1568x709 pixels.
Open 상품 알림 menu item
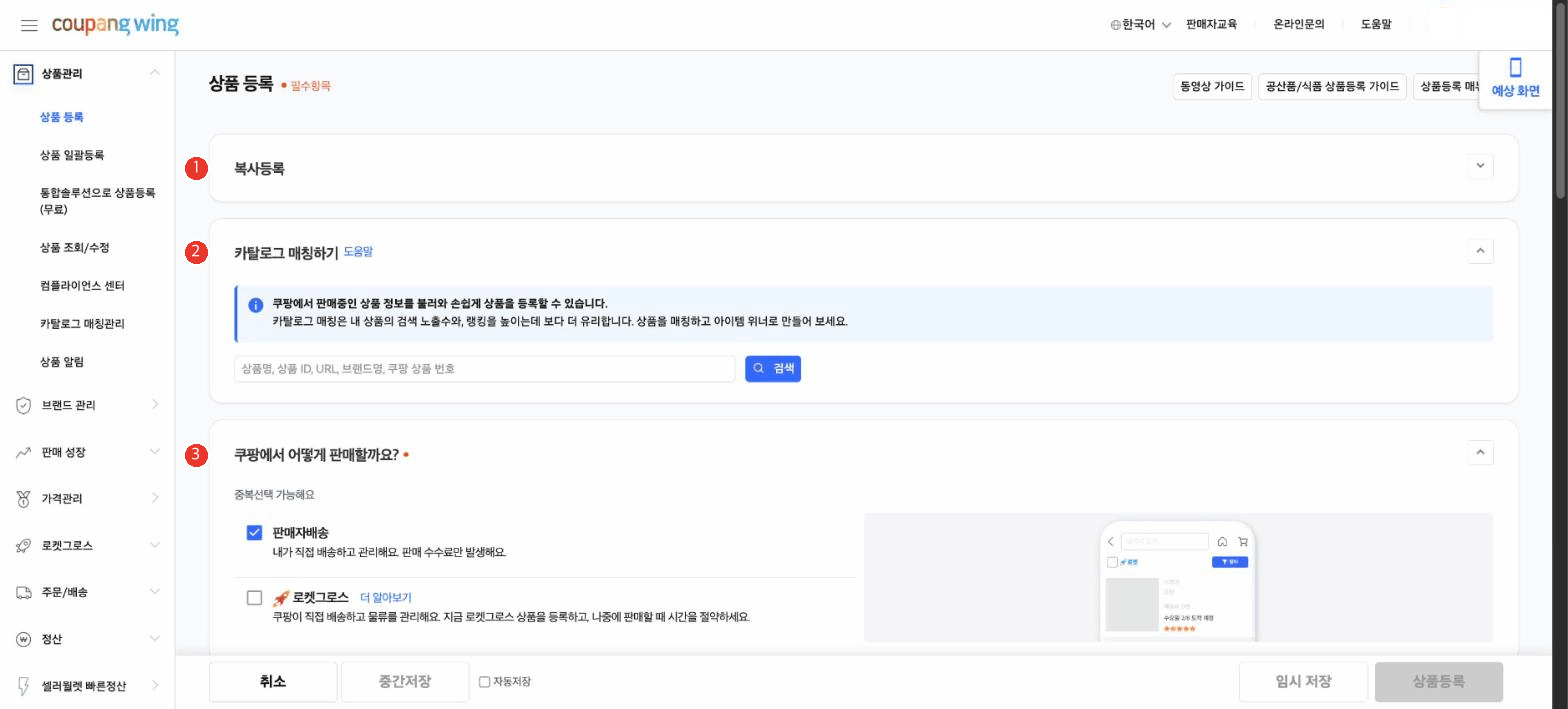(62, 362)
